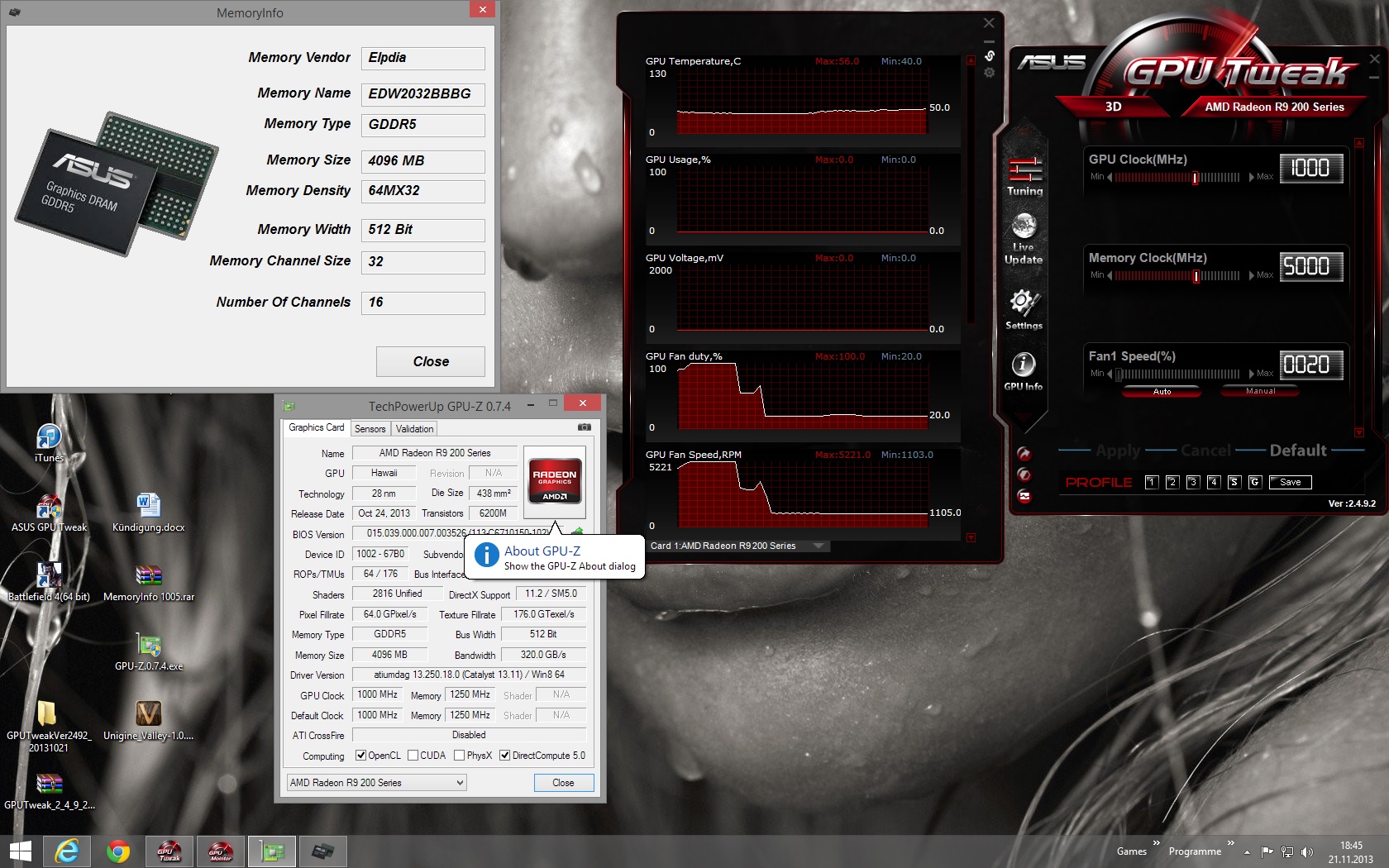This screenshot has width=1389, height=868.
Task: Switch to GPU Monitor taskbar button
Action: click(221, 851)
